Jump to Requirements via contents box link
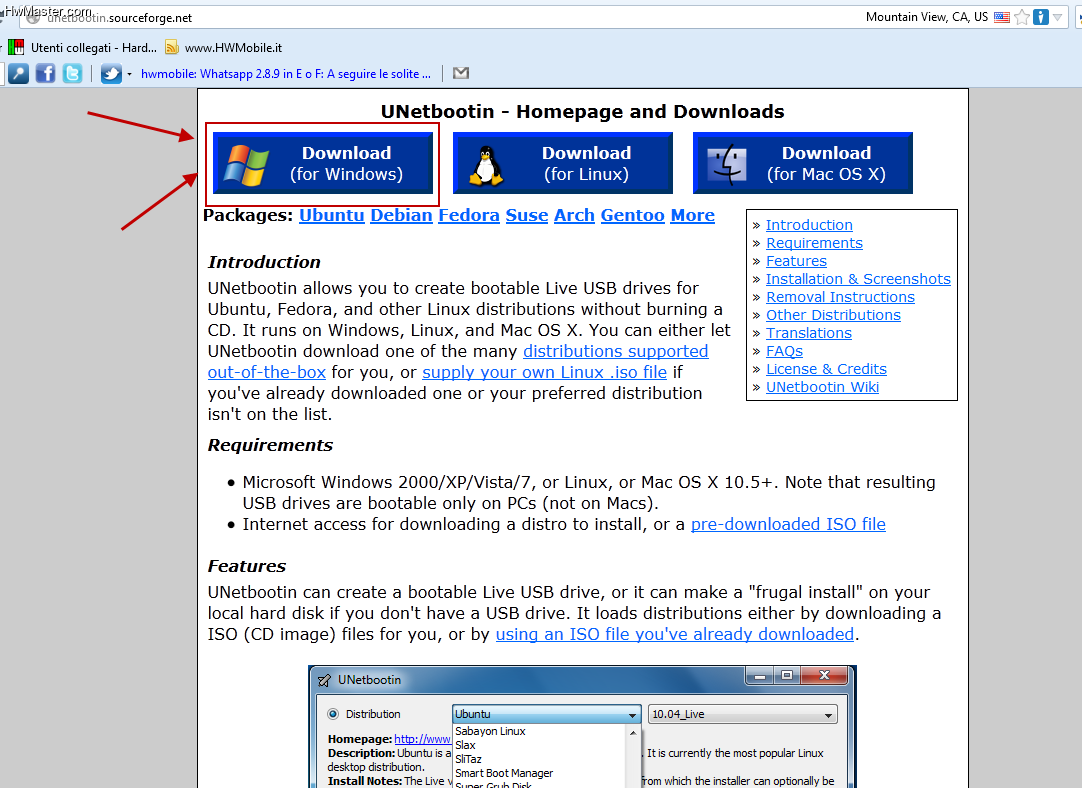This screenshot has height=788, width=1082. [814, 243]
